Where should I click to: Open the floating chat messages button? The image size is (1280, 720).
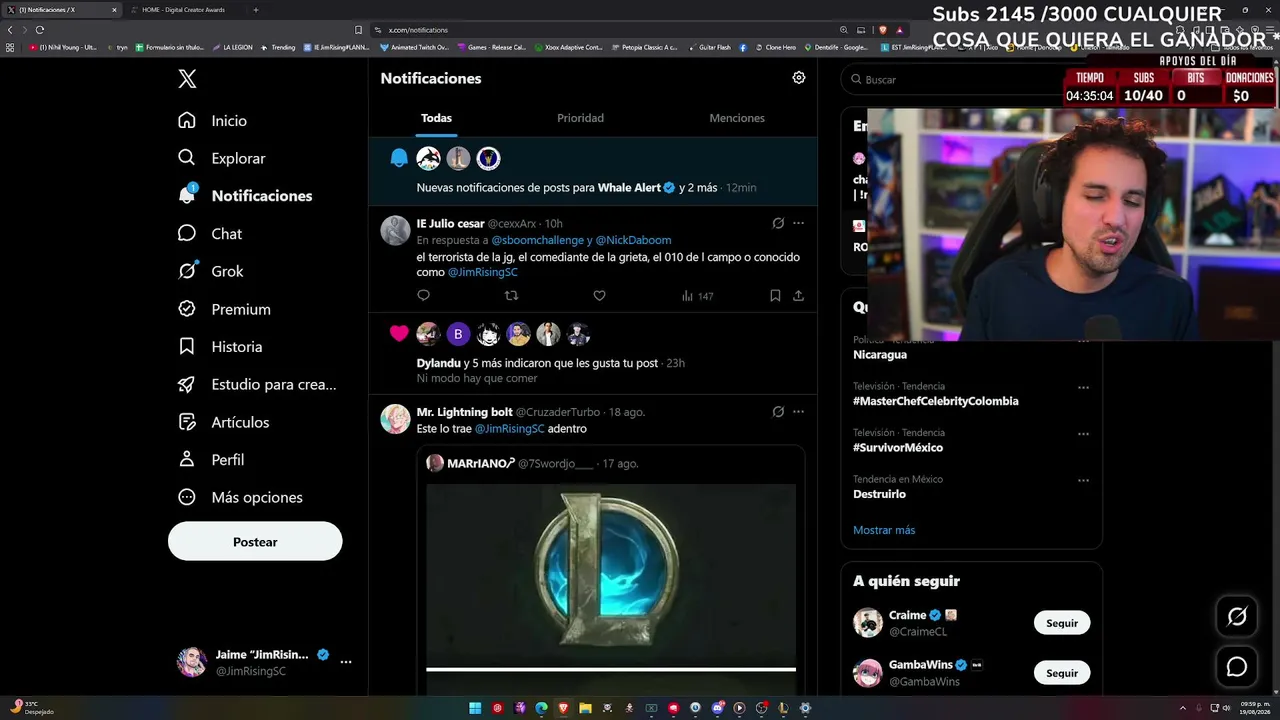(1237, 667)
